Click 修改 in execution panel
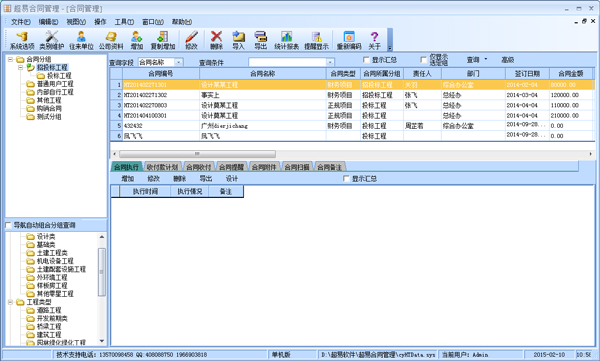The width and height of the screenshot is (600, 361). click(x=153, y=179)
